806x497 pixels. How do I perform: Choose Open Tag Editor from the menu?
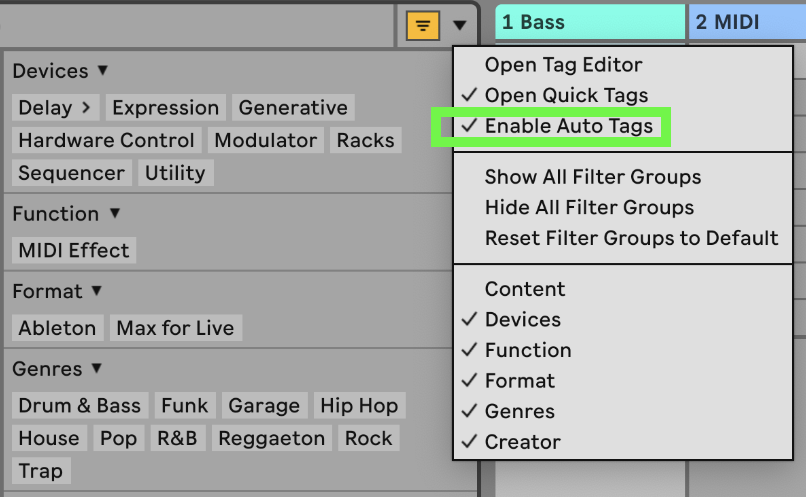click(x=563, y=65)
